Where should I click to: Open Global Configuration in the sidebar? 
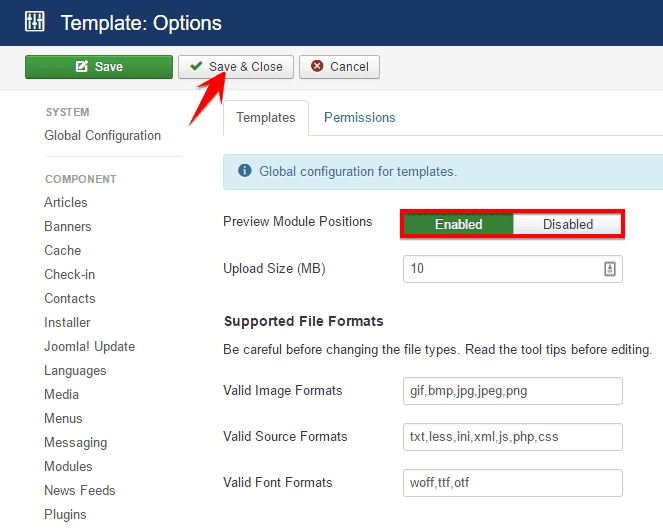(x=102, y=135)
